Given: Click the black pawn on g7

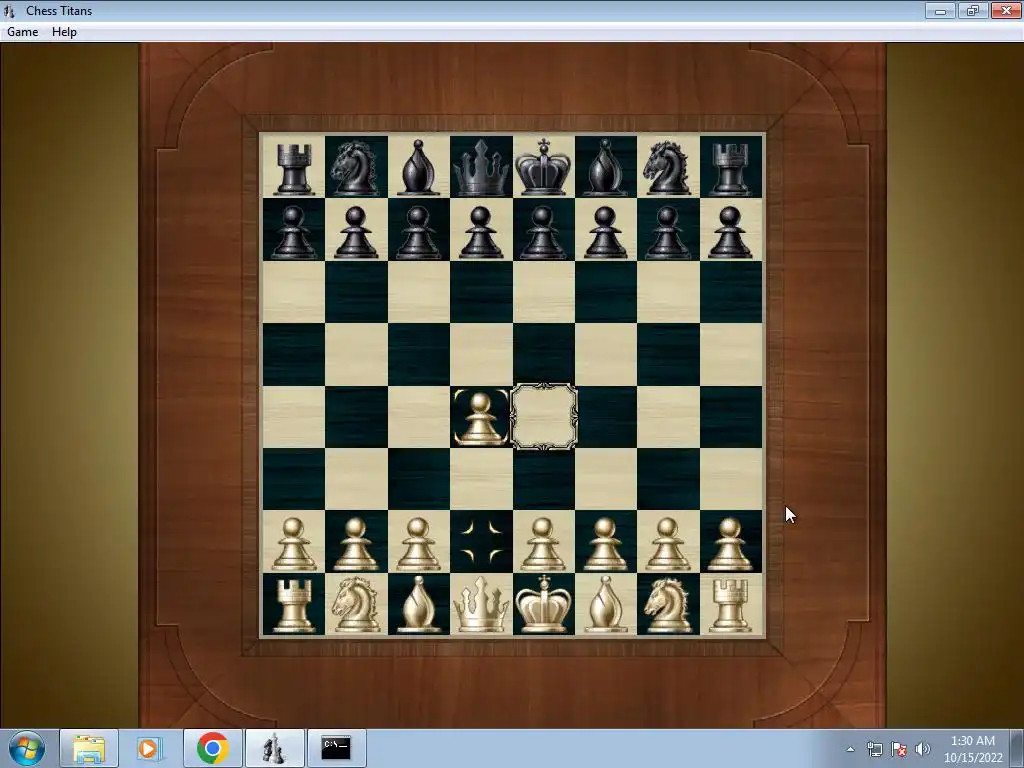Looking at the screenshot, I should point(668,230).
